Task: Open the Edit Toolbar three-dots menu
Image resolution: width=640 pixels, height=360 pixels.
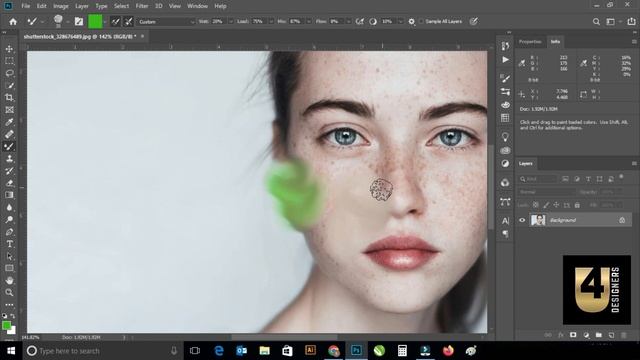Action: click(x=9, y=304)
